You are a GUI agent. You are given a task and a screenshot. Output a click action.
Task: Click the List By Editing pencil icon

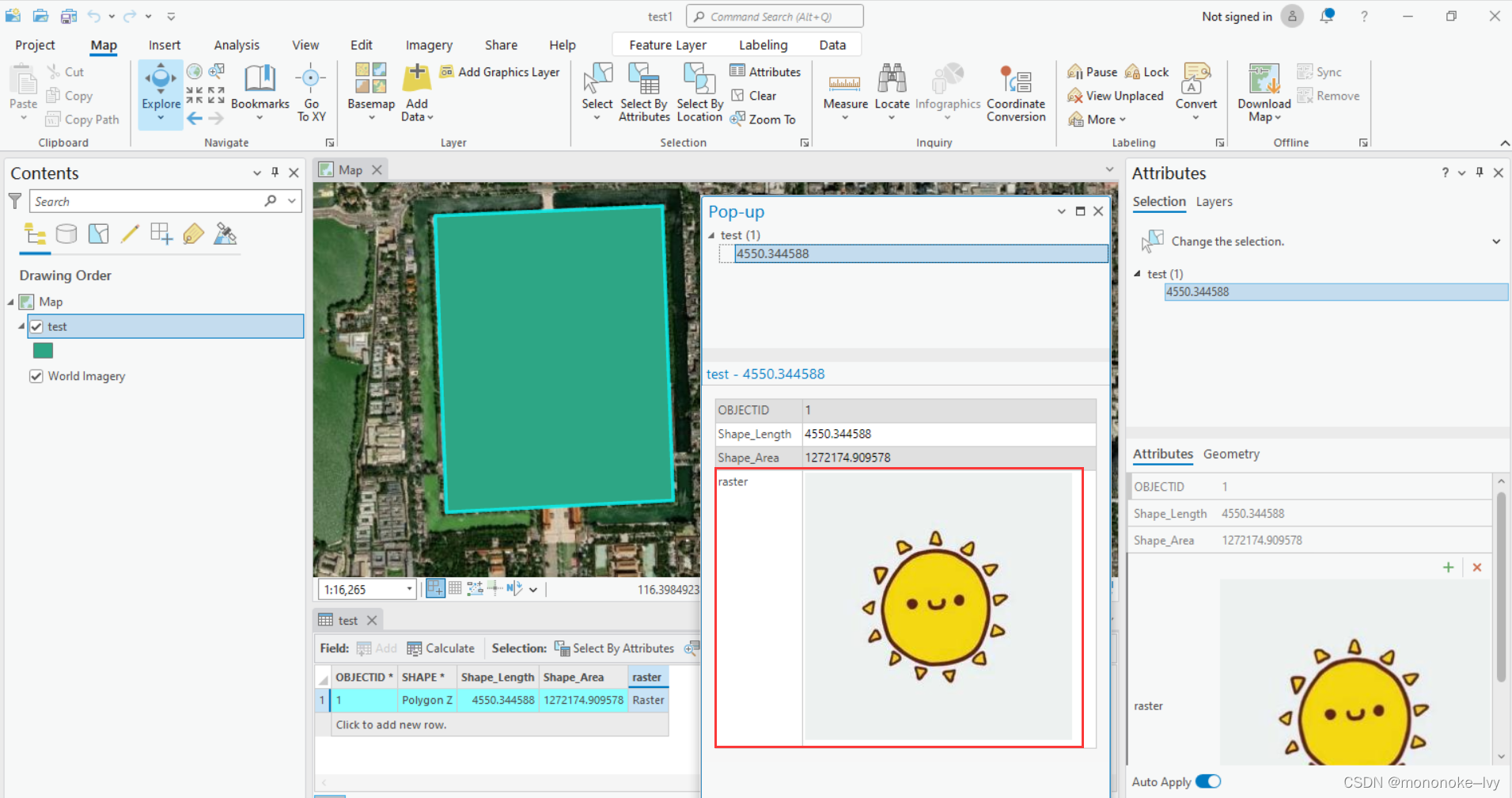click(x=130, y=234)
